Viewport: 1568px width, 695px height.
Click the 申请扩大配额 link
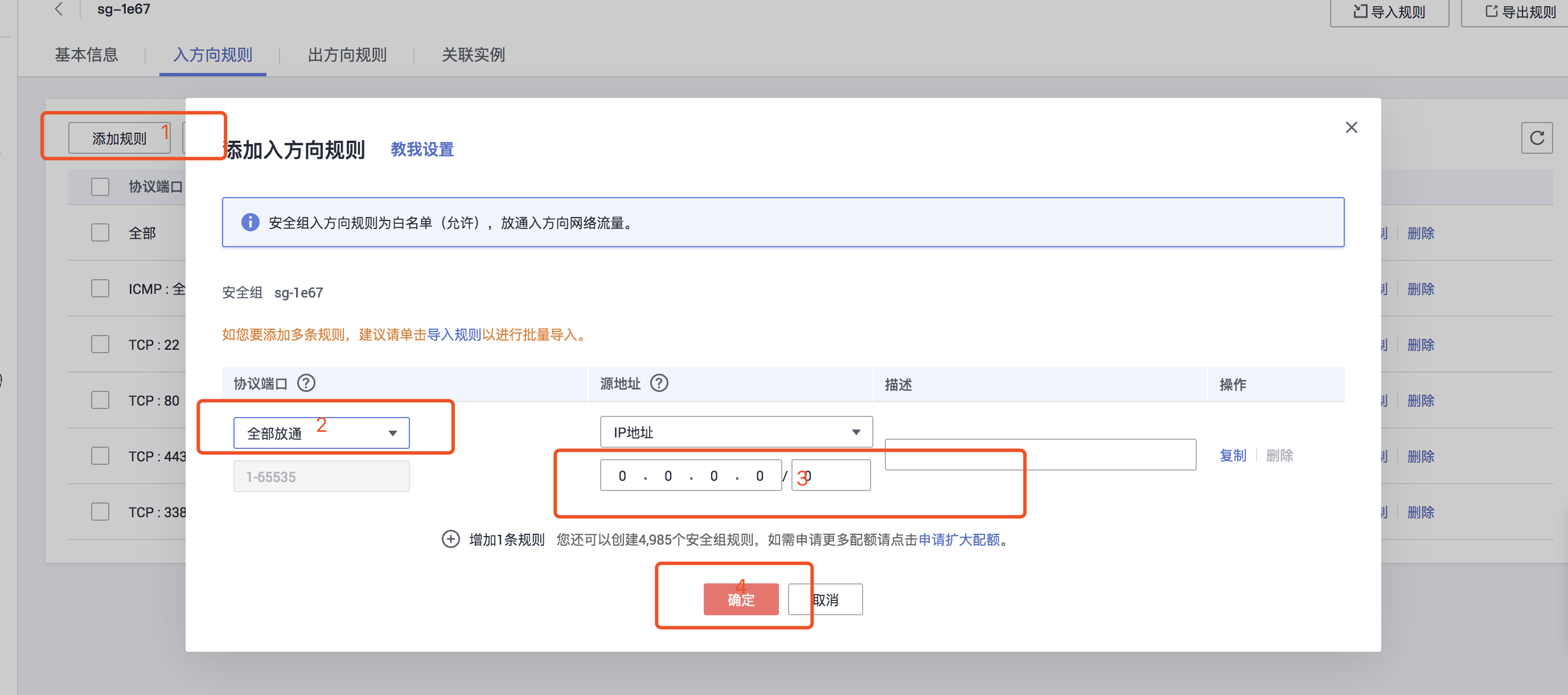959,539
